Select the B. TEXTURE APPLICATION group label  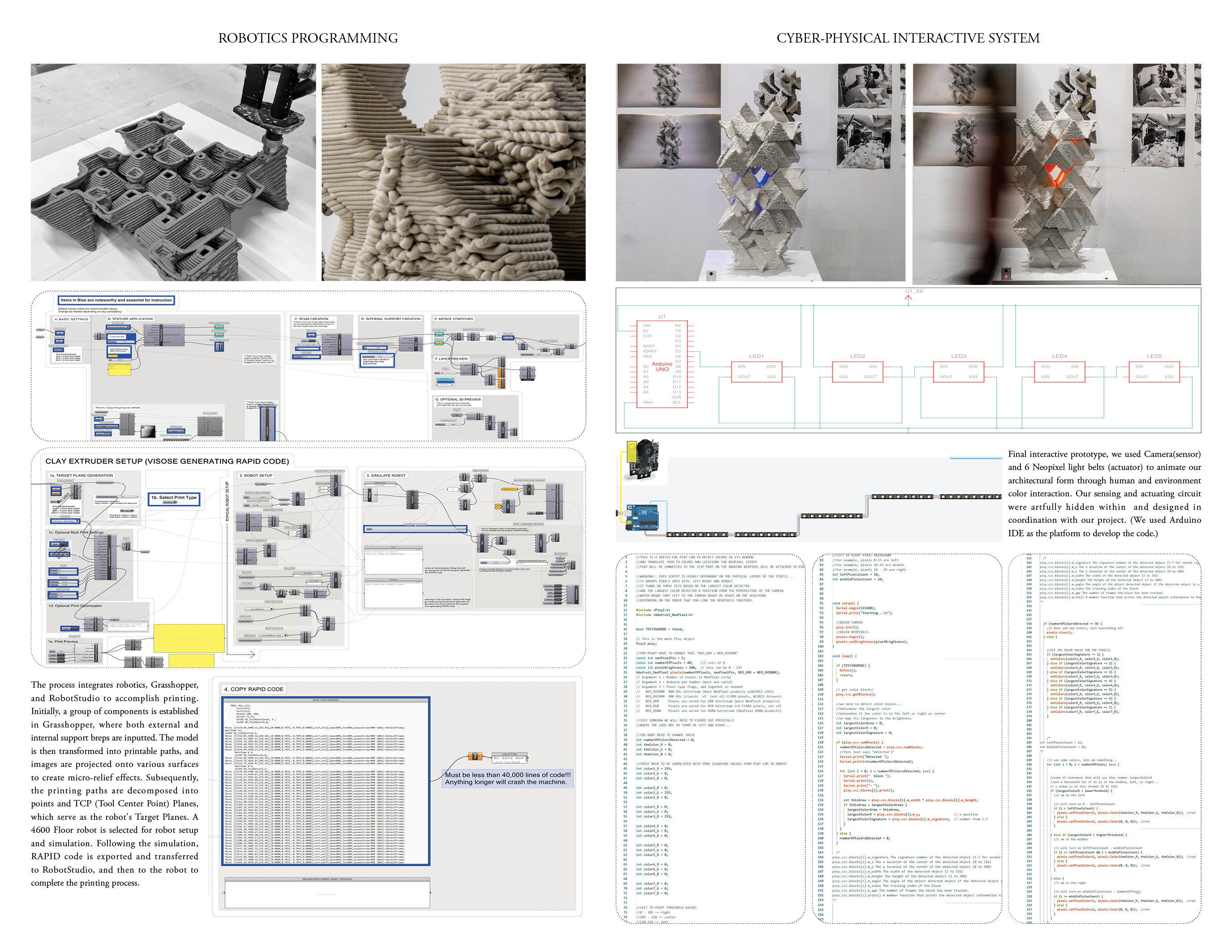click(x=130, y=319)
